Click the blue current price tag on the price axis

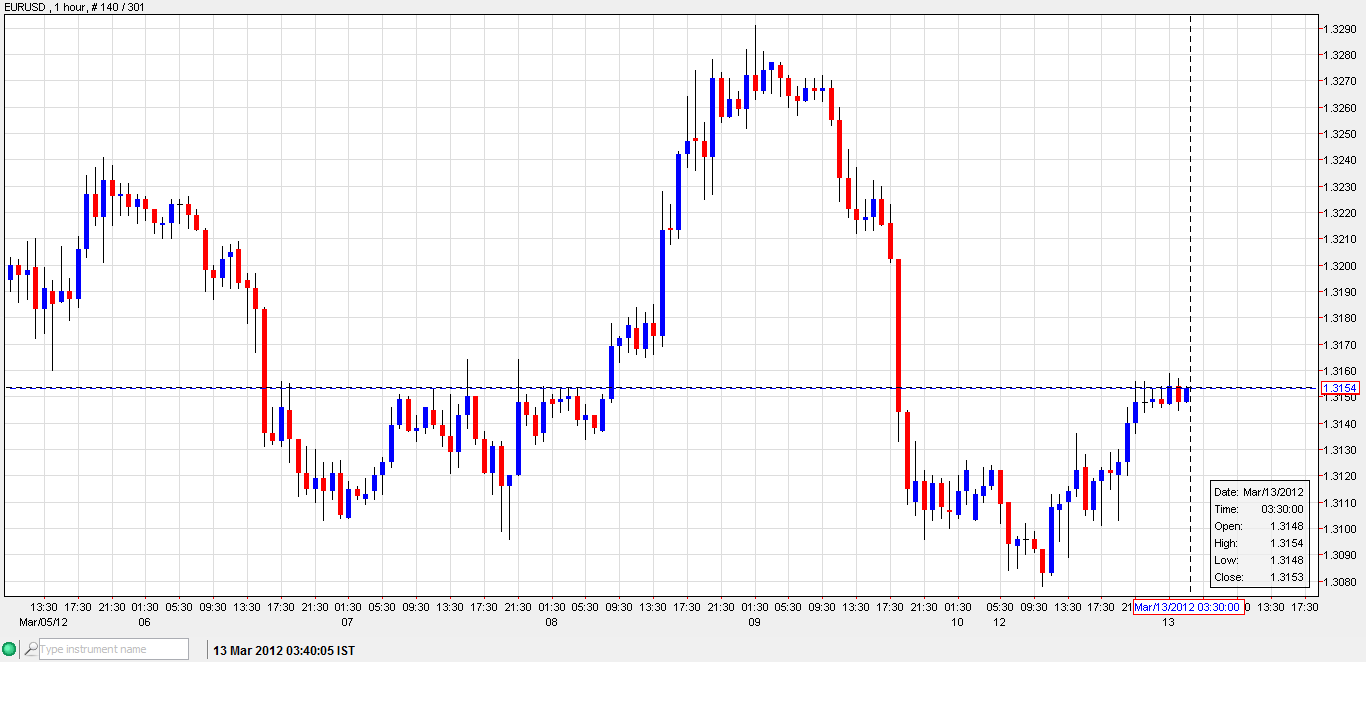point(1339,388)
